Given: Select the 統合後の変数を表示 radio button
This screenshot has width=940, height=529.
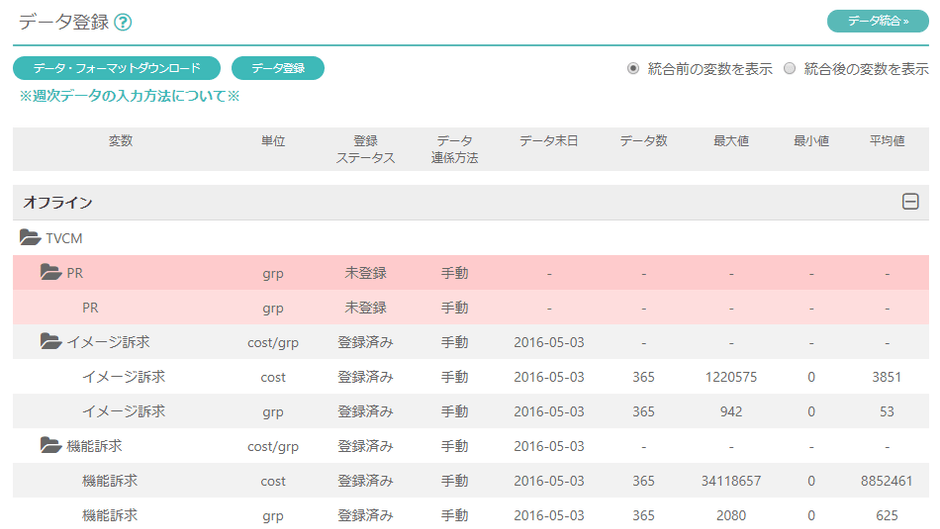Looking at the screenshot, I should tap(790, 69).
